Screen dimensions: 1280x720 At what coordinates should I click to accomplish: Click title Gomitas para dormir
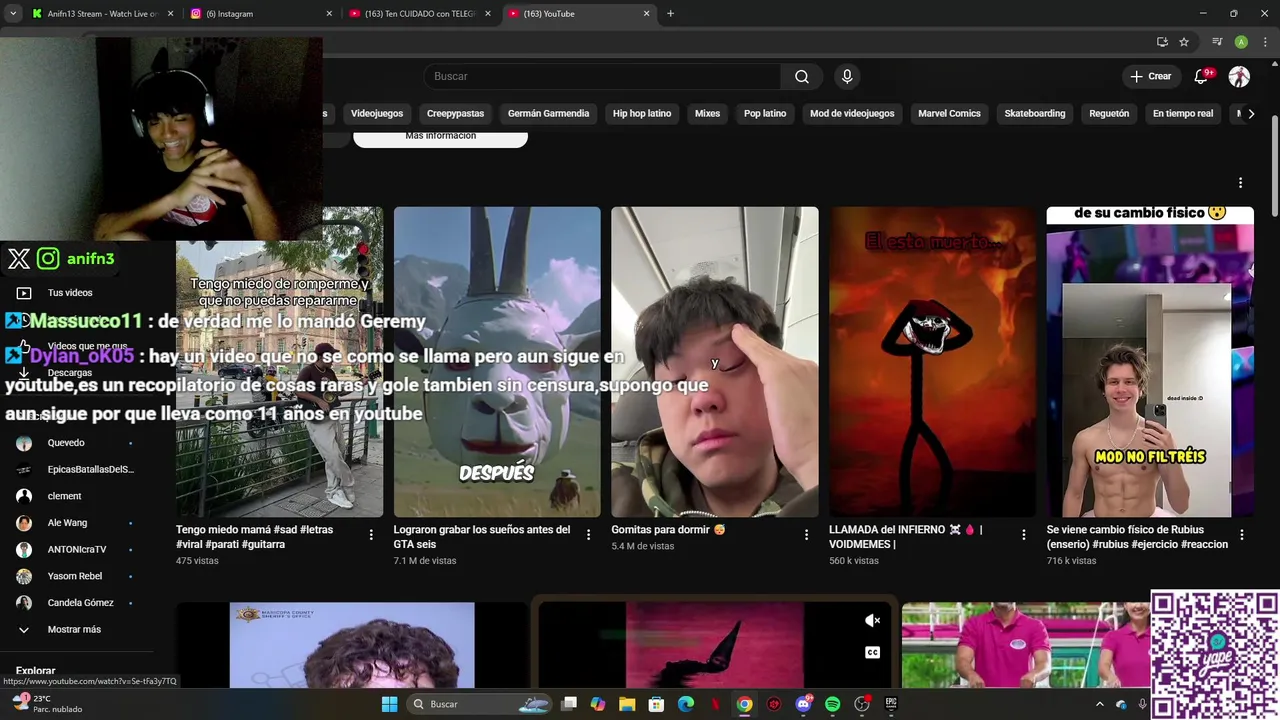pyautogui.click(x=668, y=530)
